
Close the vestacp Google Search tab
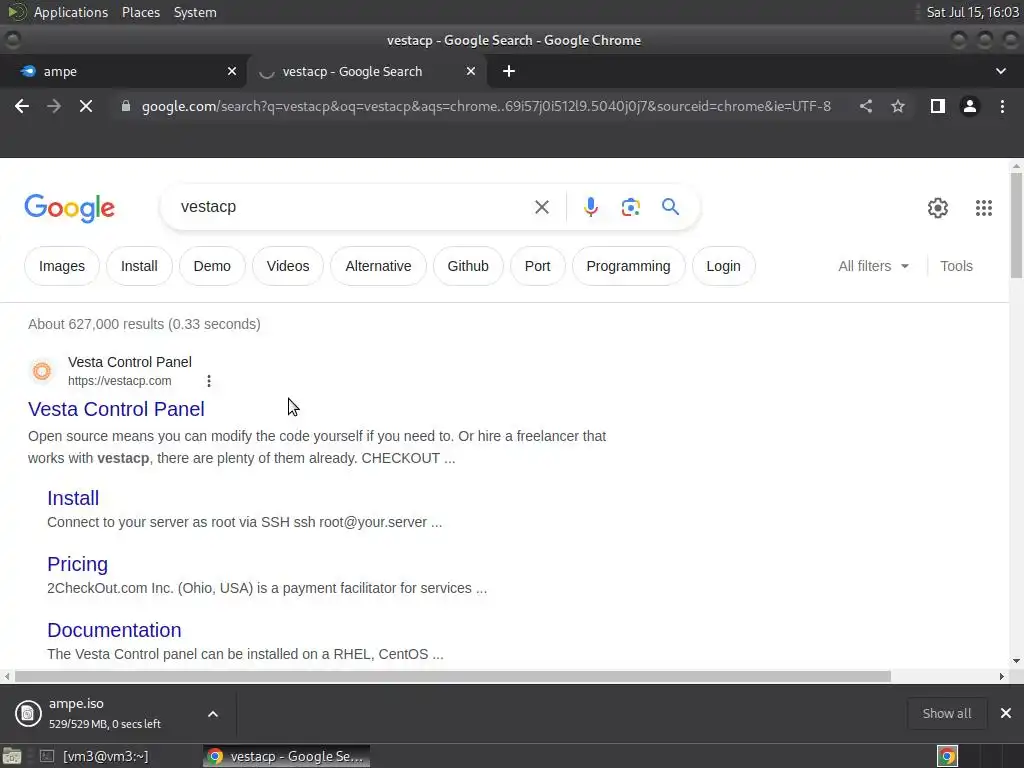tap(471, 71)
